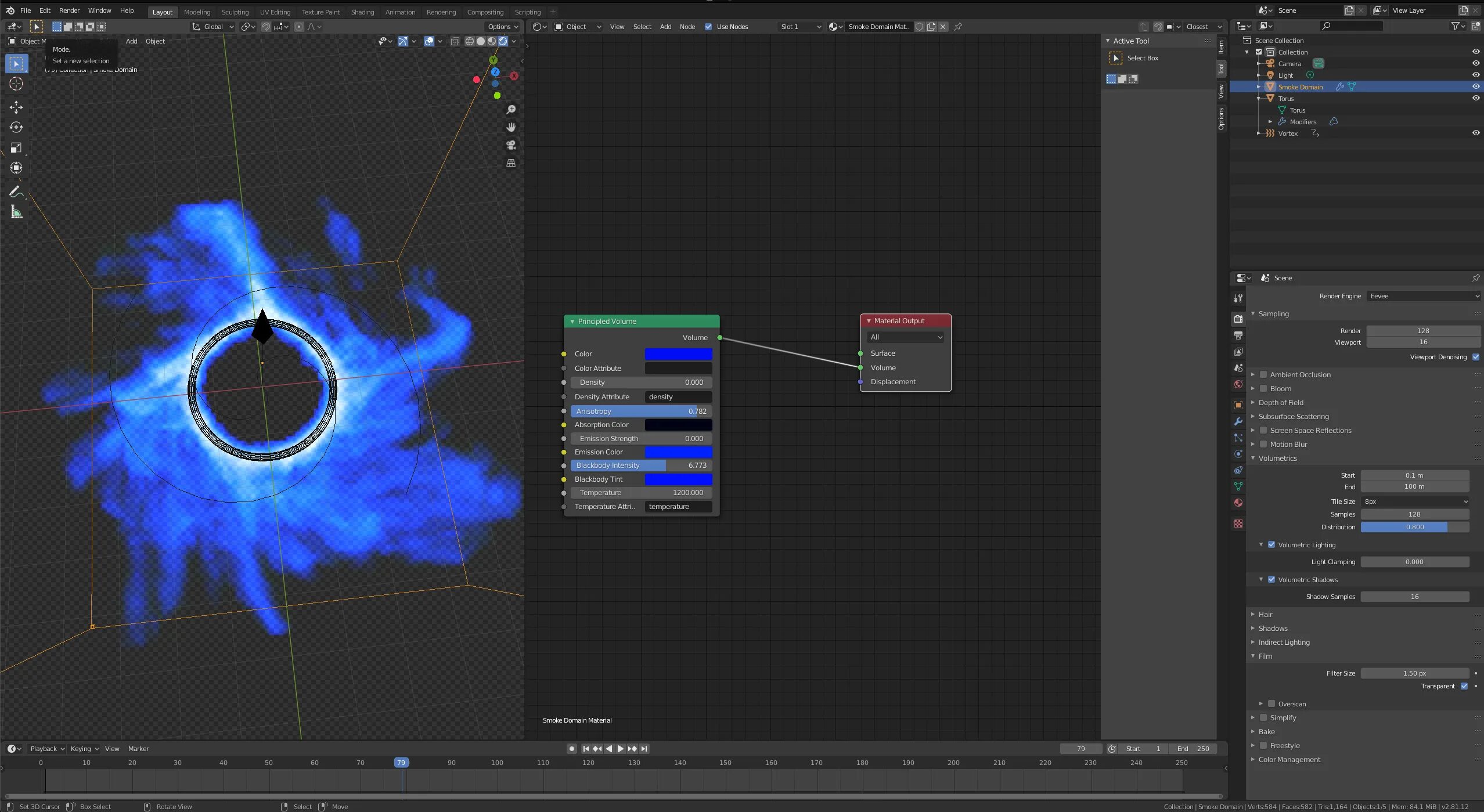The width and height of the screenshot is (1484, 812).
Task: Toggle camera view in the viewport
Action: coord(511,145)
